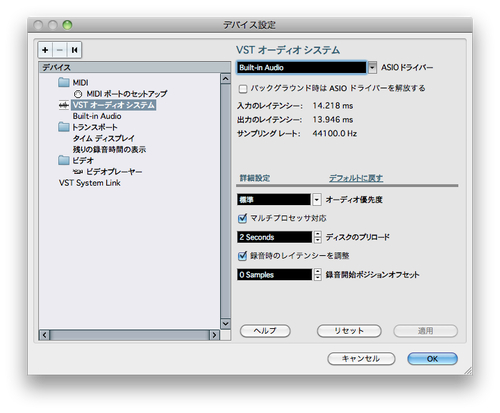This screenshot has width=500, height=413.
Task: Click the 0 Samples offset field
Action: [275, 275]
